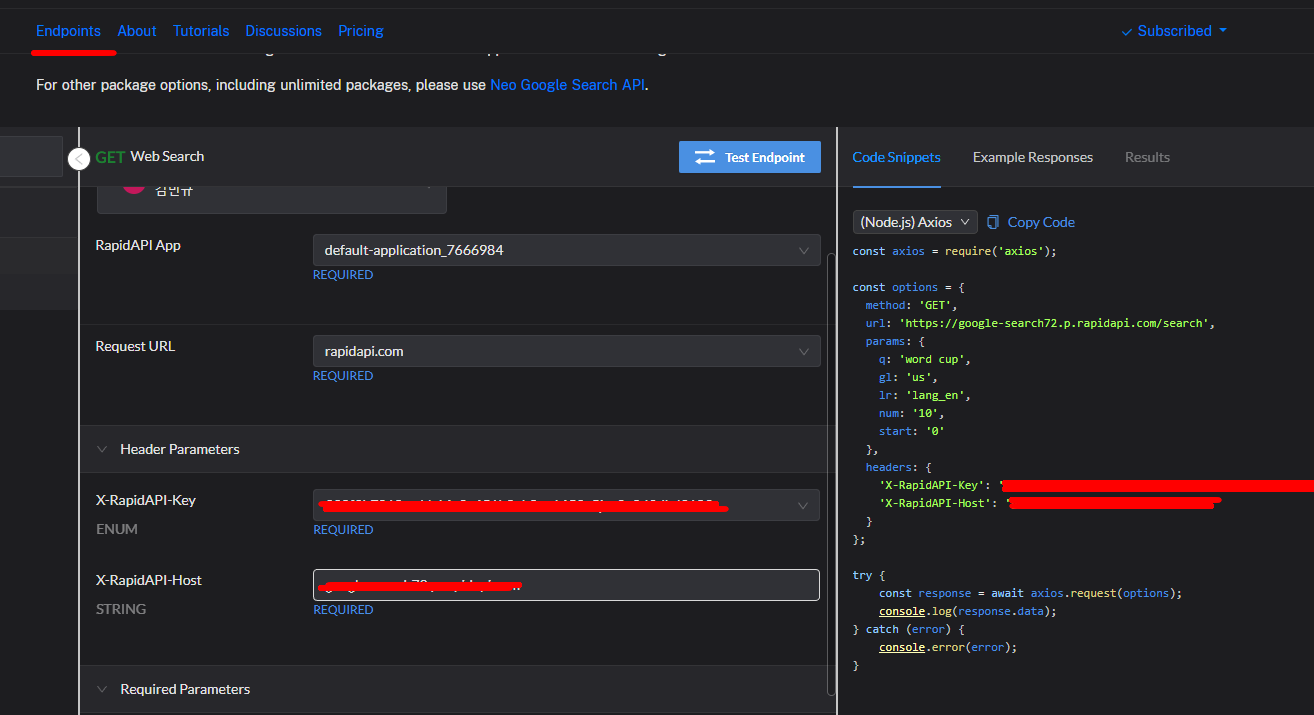
Task: Click the X-RapidAPI-Key label
Action: [x=146, y=500]
